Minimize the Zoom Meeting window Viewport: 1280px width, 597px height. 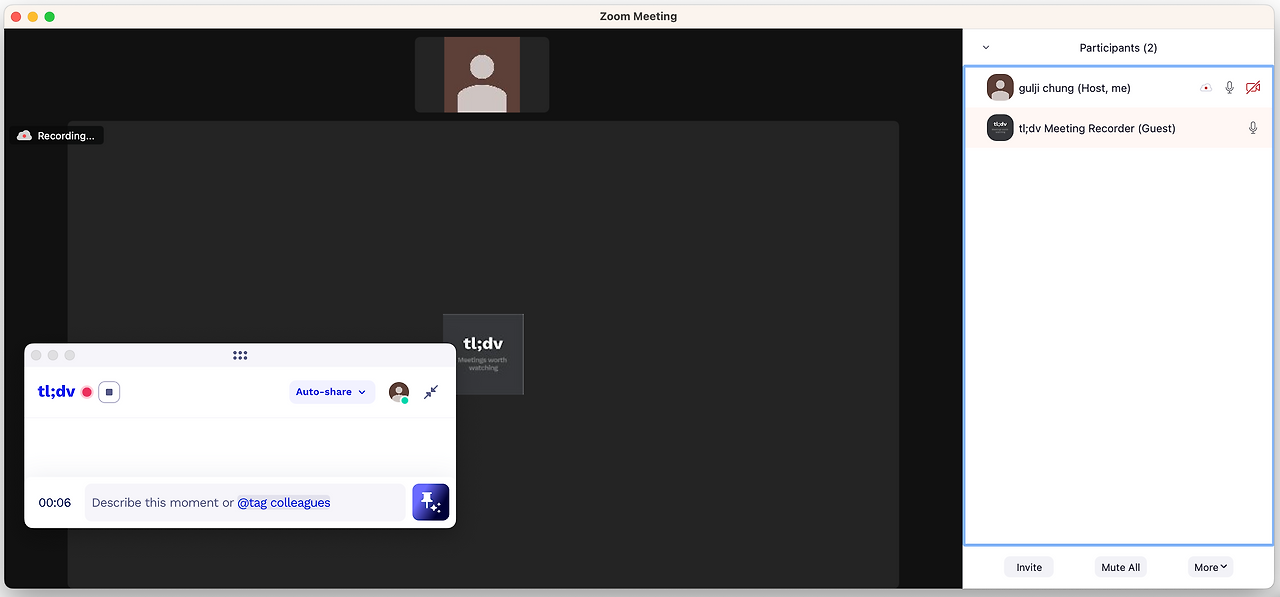(x=33, y=16)
